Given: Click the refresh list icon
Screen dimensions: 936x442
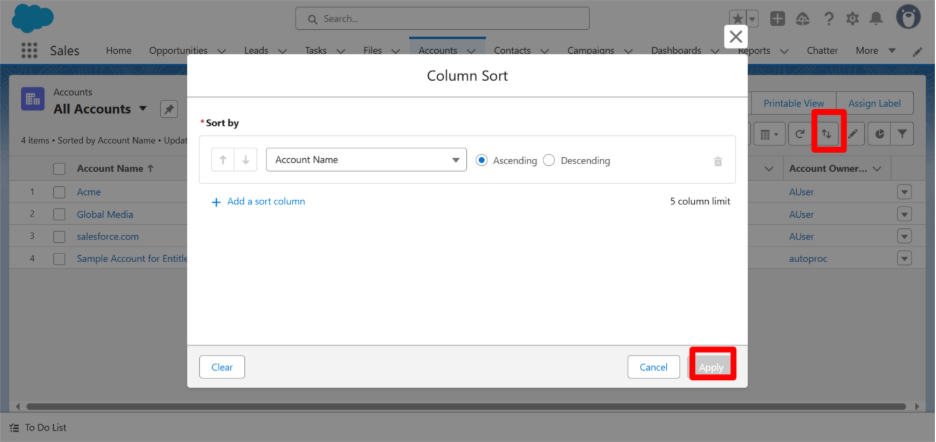Looking at the screenshot, I should (x=799, y=134).
